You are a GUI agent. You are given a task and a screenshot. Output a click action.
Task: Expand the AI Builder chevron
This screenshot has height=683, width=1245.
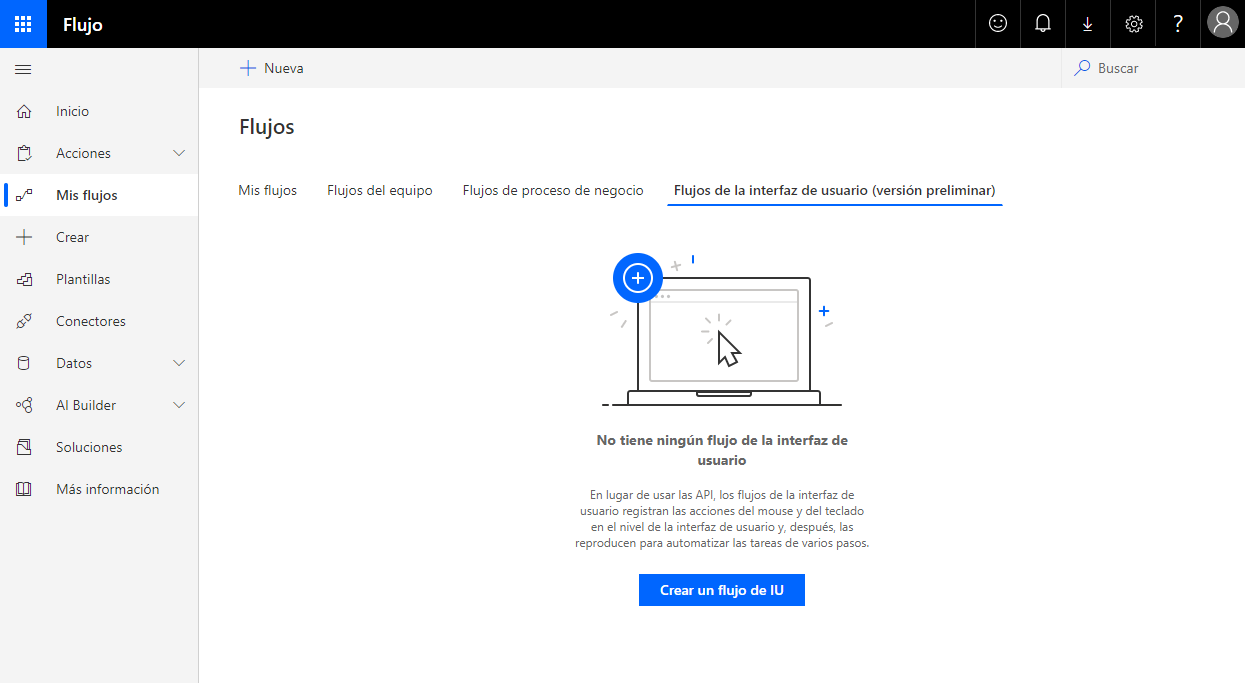point(179,405)
